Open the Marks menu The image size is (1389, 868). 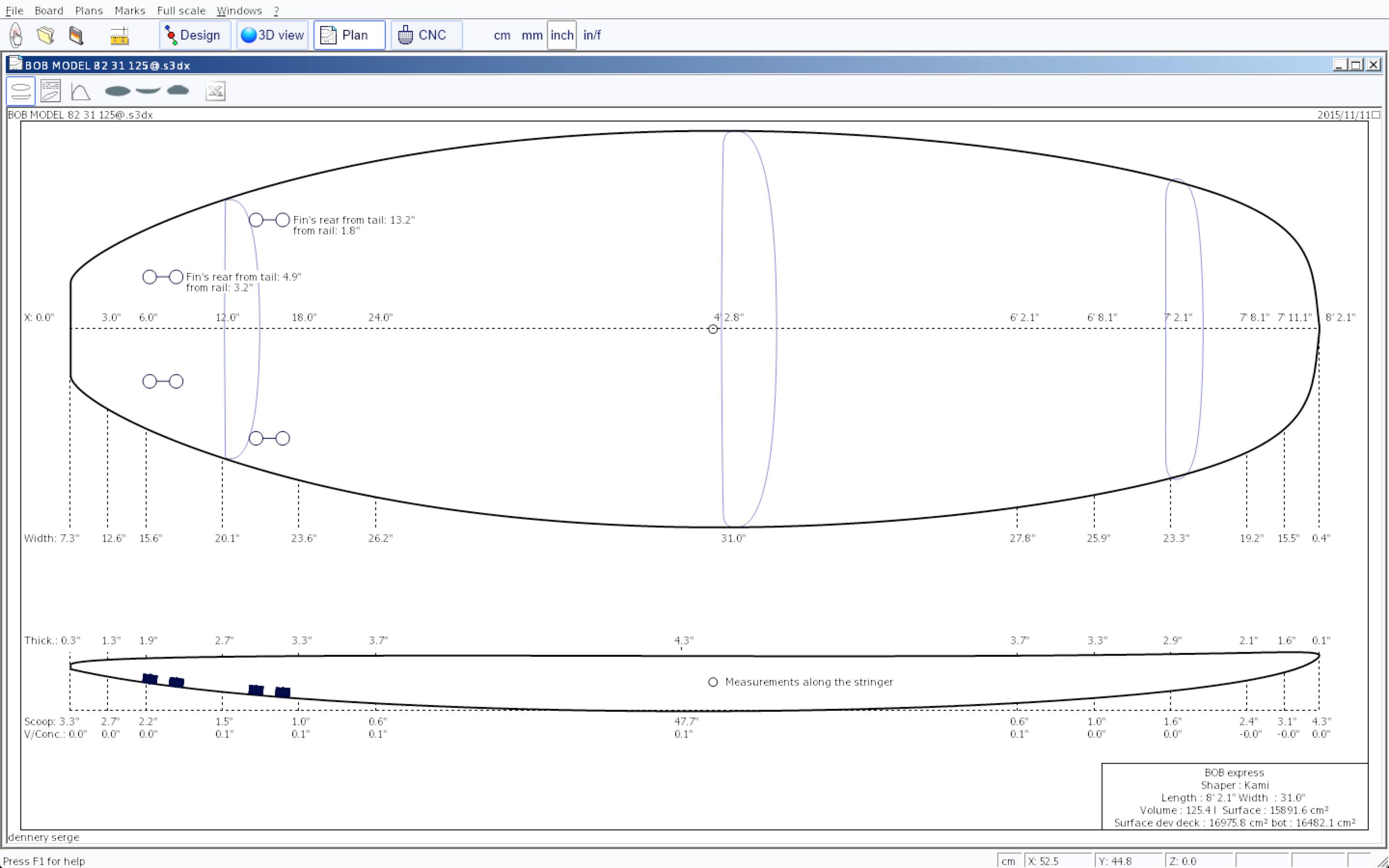(130, 10)
